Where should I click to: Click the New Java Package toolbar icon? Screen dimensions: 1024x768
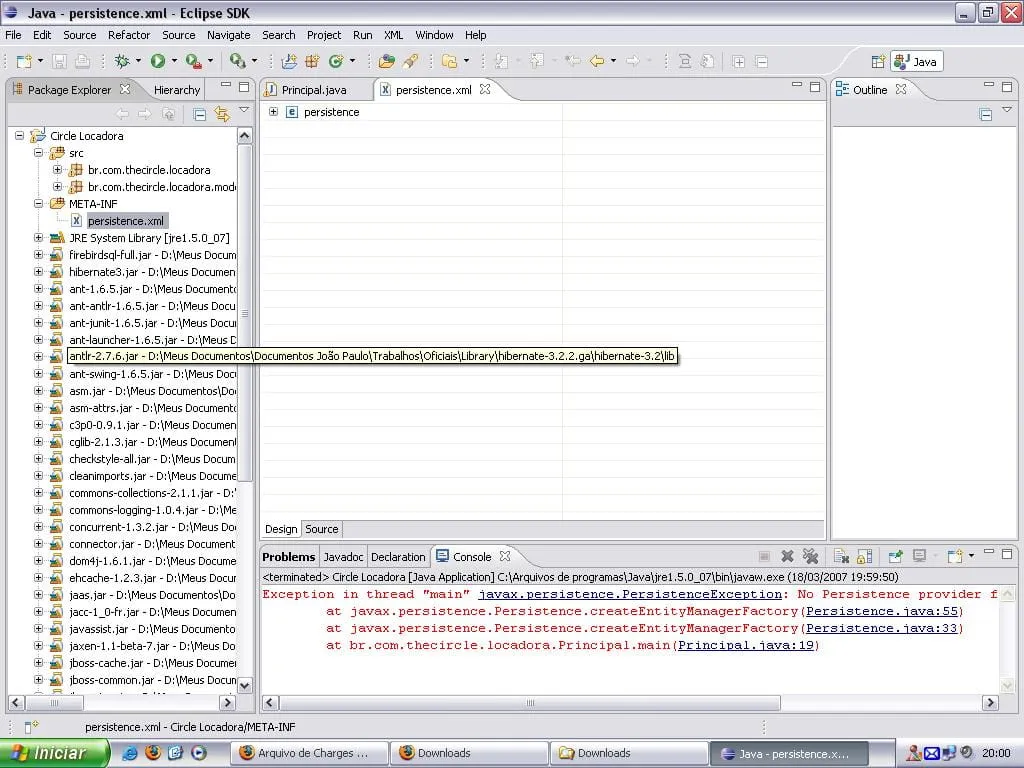point(311,61)
